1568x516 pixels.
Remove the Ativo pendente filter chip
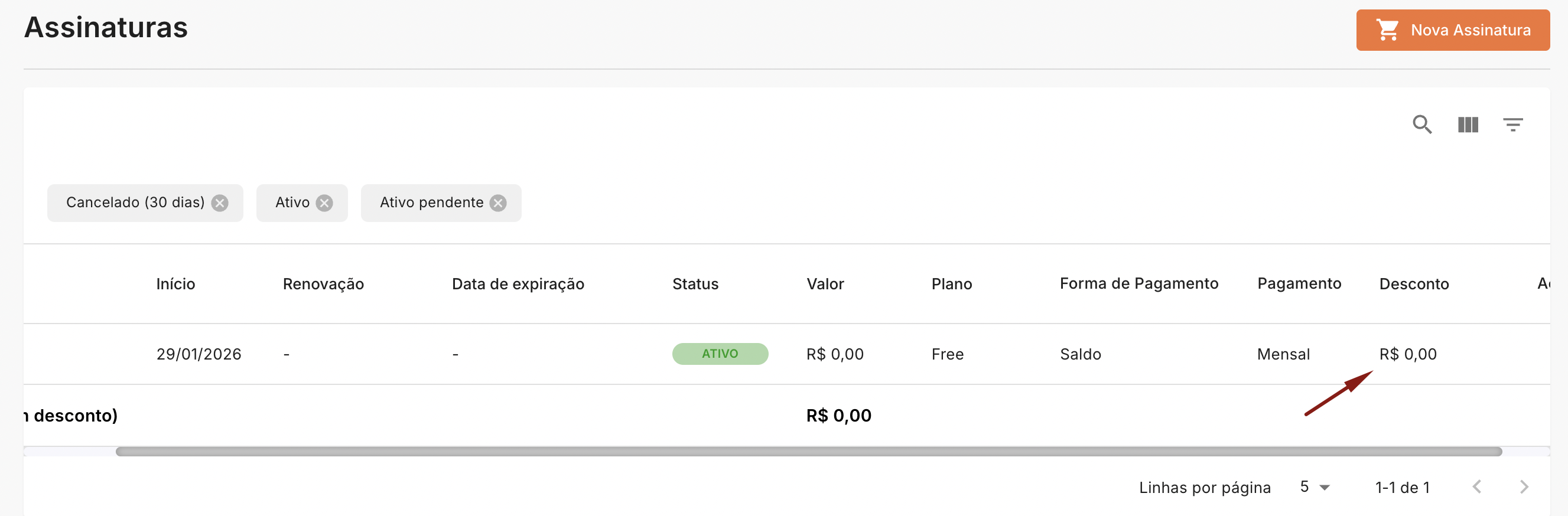pyautogui.click(x=498, y=203)
